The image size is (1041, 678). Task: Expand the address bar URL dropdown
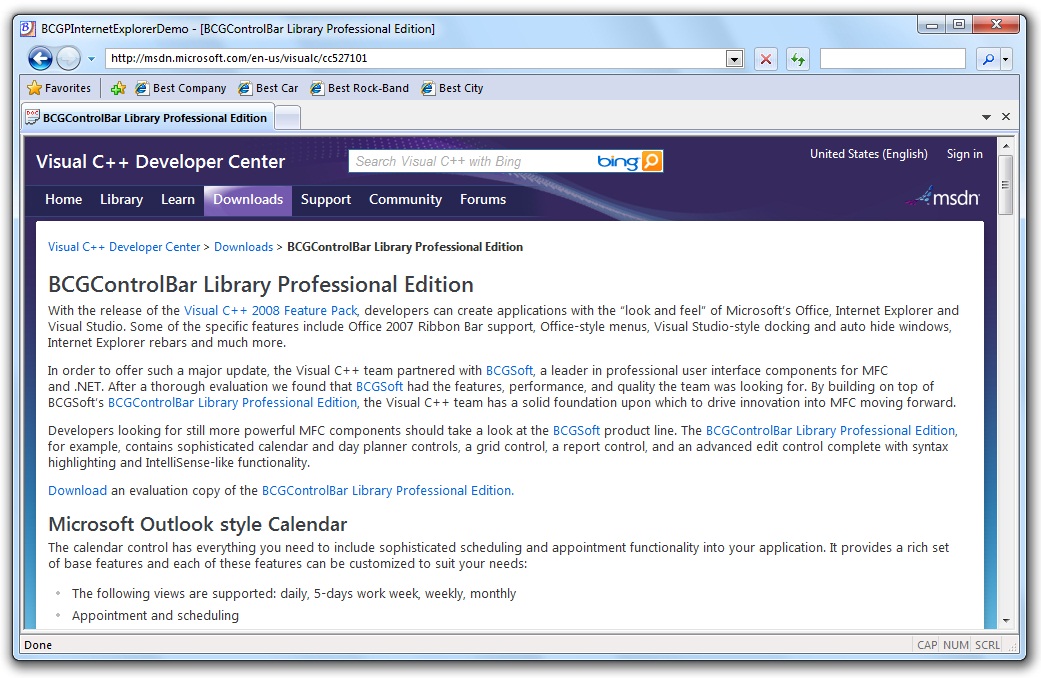coord(735,59)
